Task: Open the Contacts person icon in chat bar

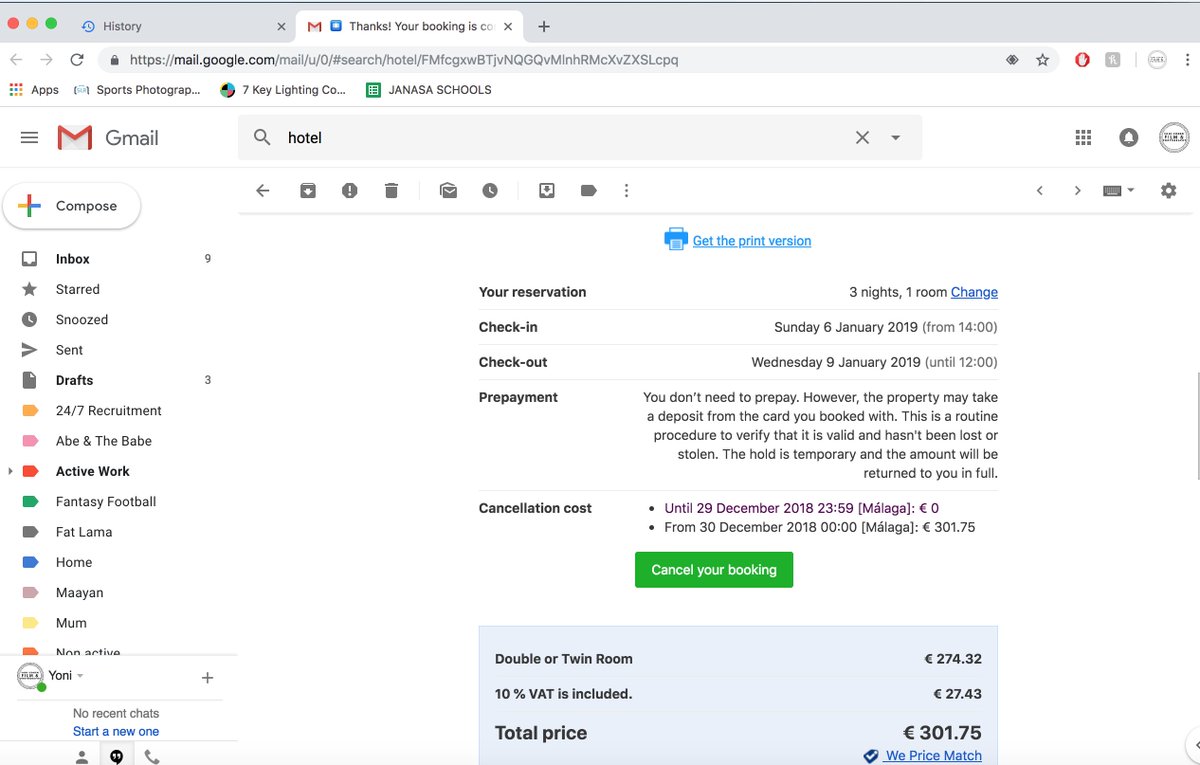Action: (x=82, y=757)
